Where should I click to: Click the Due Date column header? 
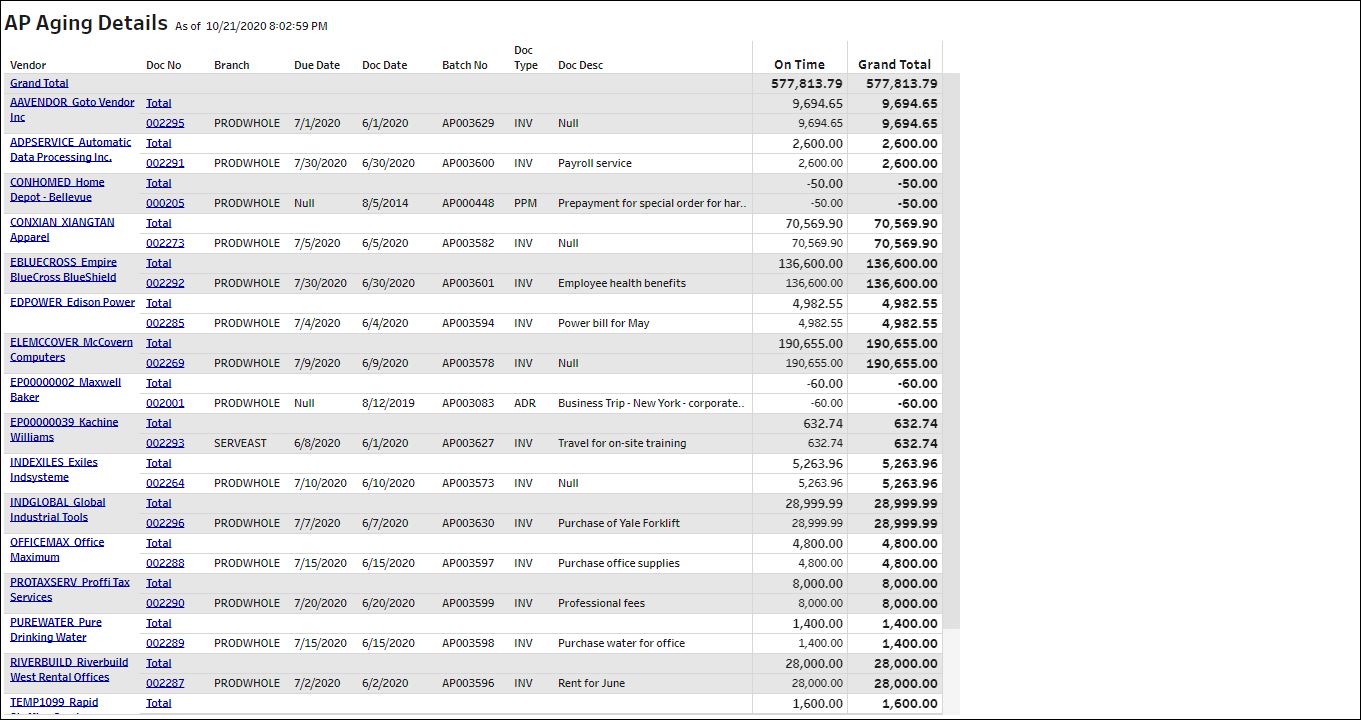pyautogui.click(x=317, y=65)
